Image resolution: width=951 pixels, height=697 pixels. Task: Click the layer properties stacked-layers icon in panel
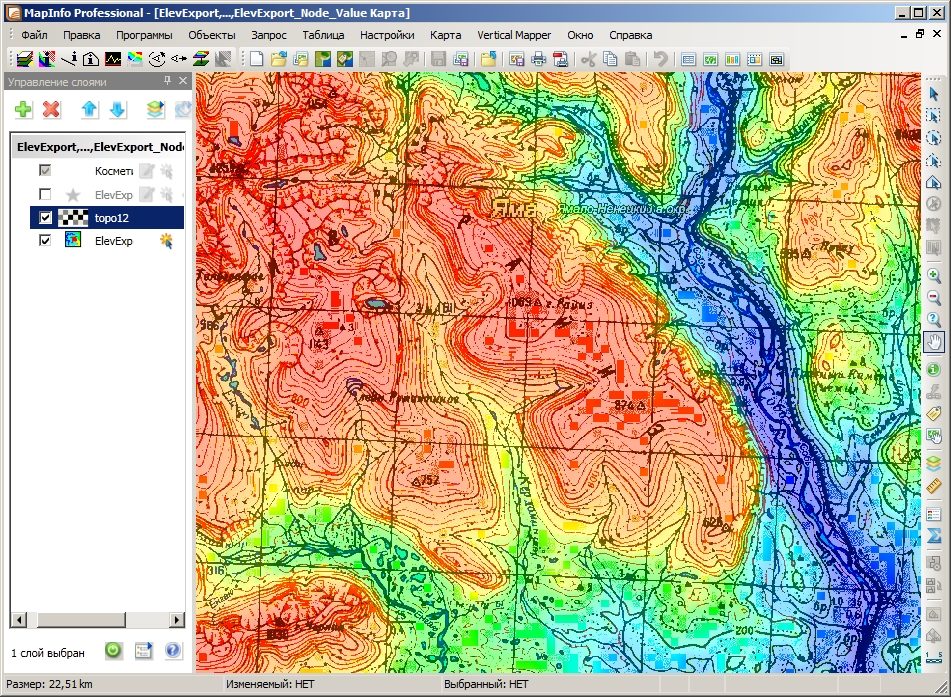click(155, 109)
